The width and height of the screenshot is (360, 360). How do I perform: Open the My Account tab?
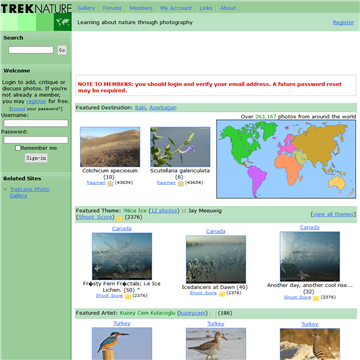click(x=176, y=8)
